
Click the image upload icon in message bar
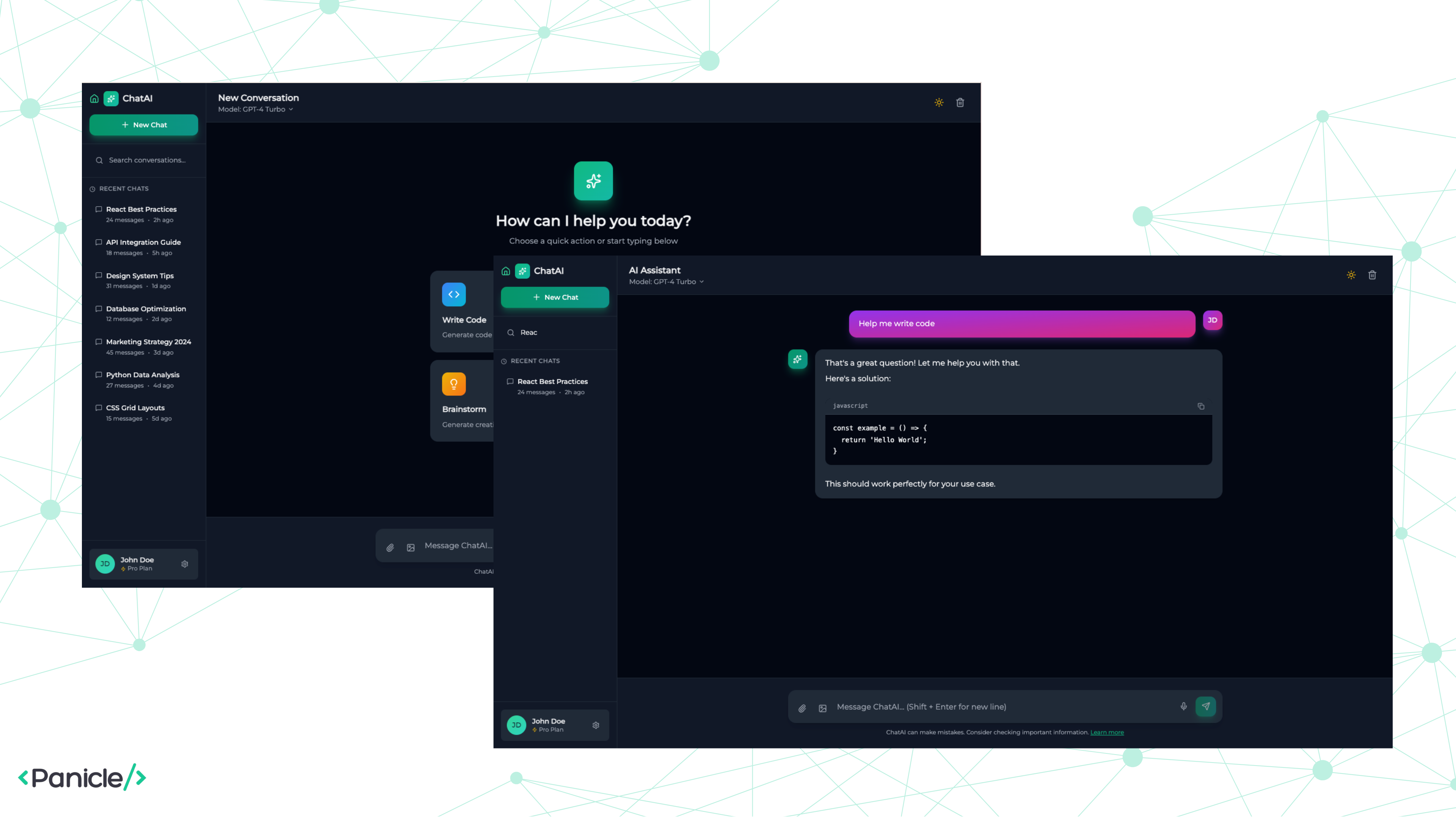tap(822, 708)
